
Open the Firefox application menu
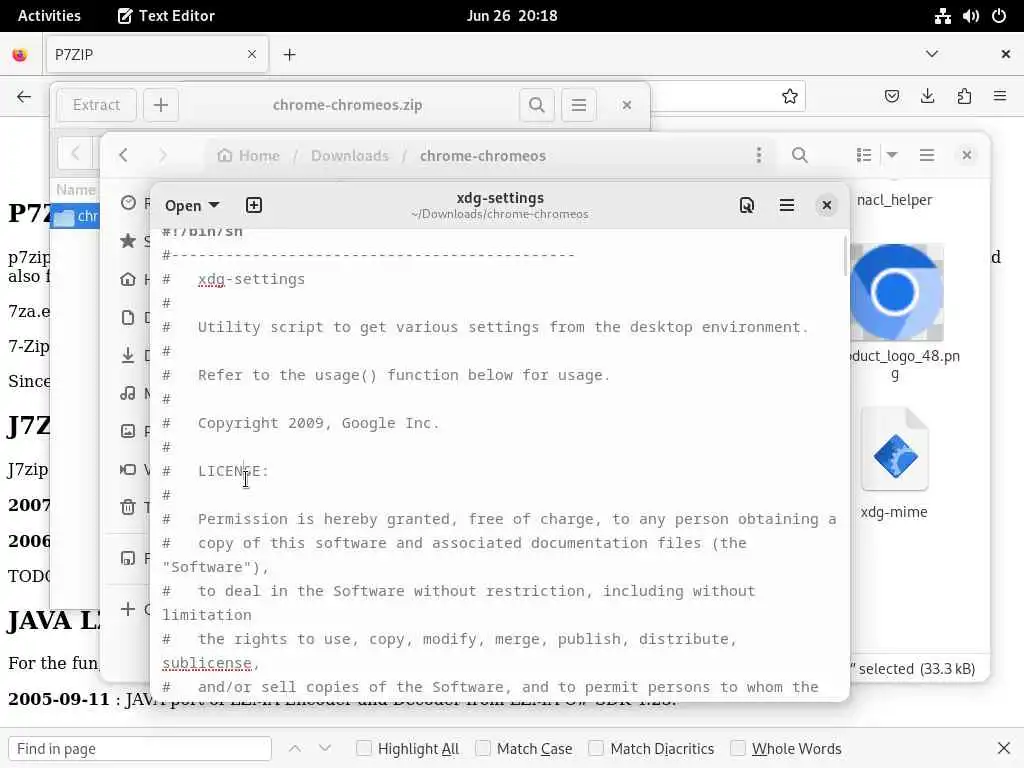[1000, 97]
